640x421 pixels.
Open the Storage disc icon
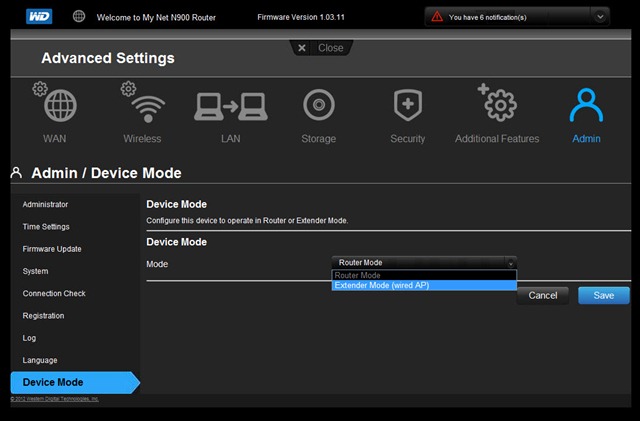(319, 105)
